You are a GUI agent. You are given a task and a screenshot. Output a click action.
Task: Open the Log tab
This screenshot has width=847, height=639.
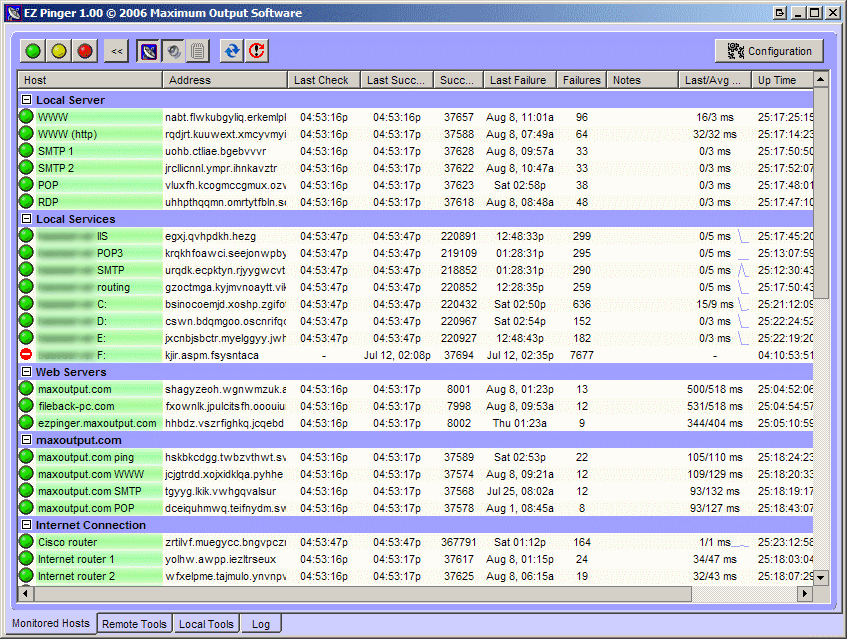260,624
